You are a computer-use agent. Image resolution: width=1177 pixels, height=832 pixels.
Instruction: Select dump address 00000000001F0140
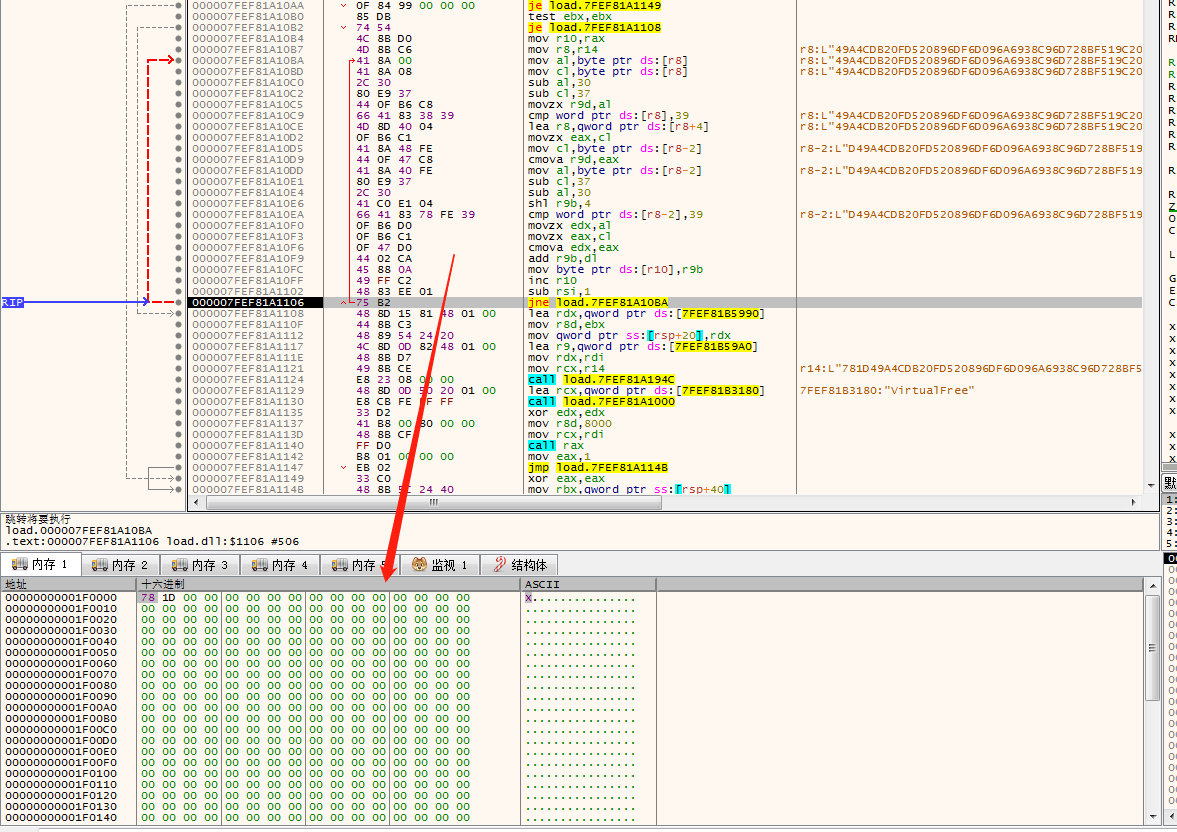61,818
